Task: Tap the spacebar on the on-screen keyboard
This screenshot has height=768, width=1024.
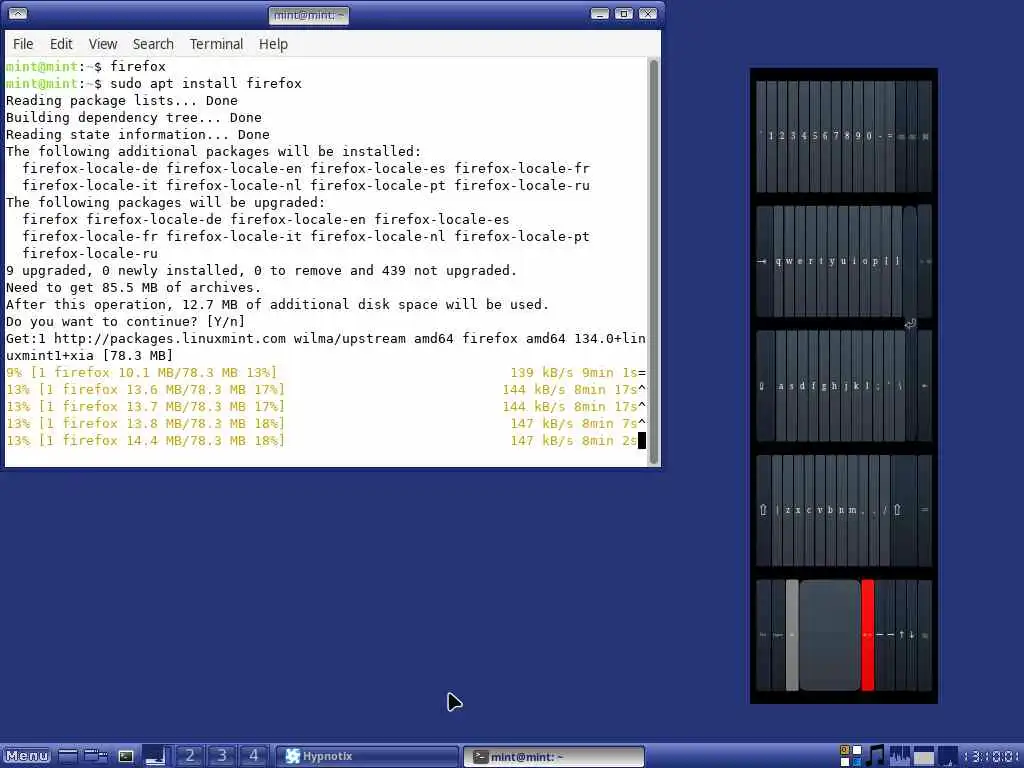Action: 830,635
